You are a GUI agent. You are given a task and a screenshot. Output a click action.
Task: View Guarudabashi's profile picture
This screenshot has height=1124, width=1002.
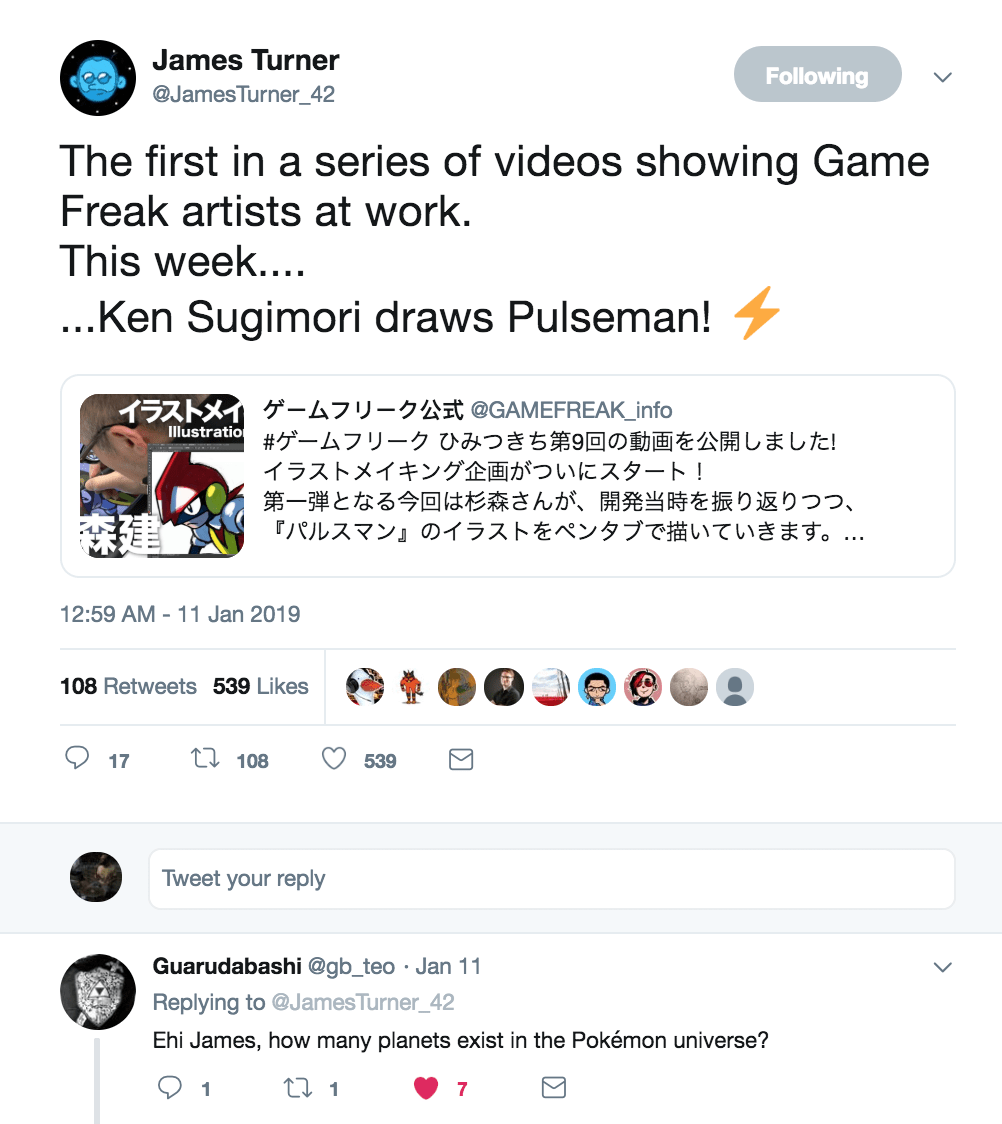98,991
